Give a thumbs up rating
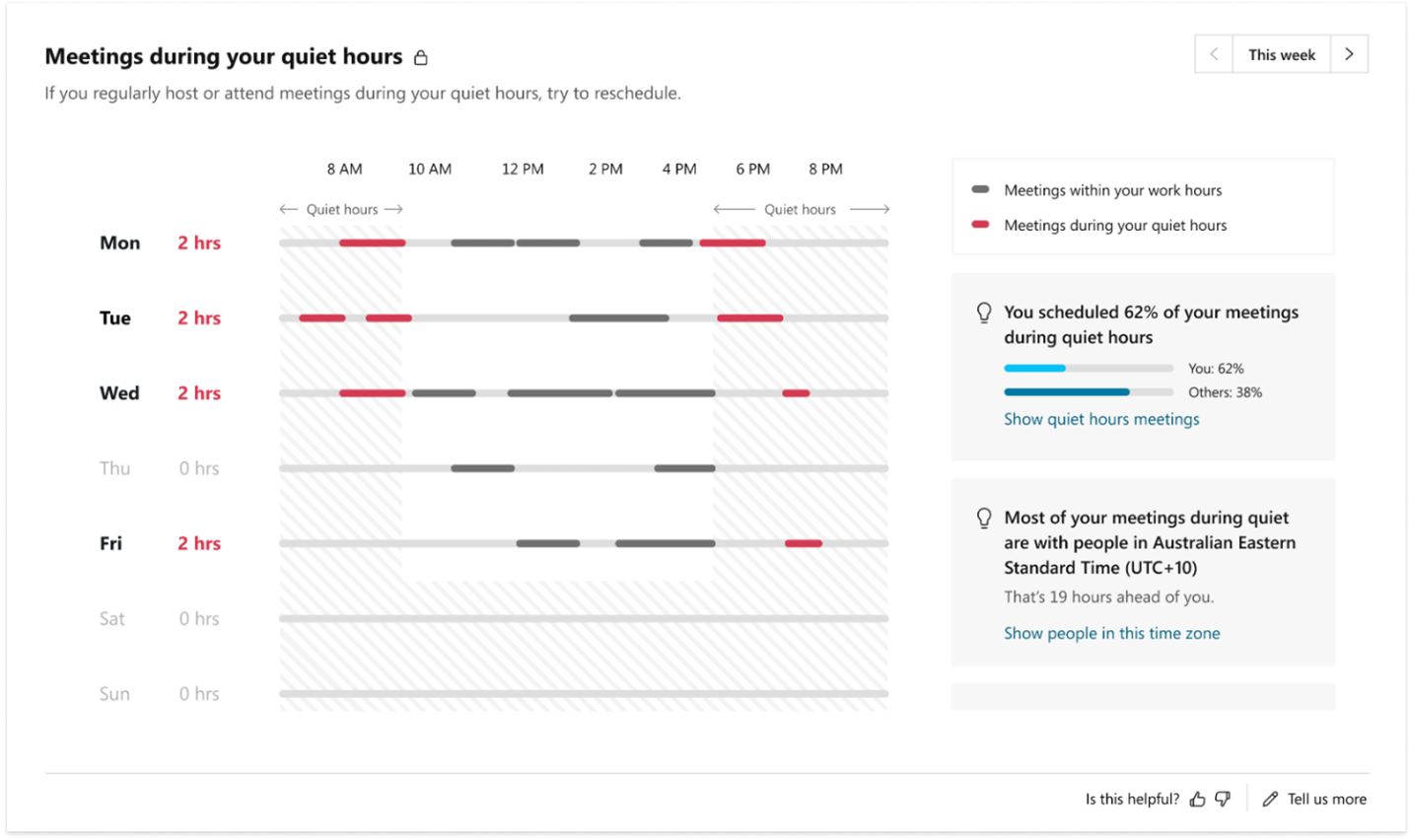This screenshot has width=1410, height=840. [1197, 799]
